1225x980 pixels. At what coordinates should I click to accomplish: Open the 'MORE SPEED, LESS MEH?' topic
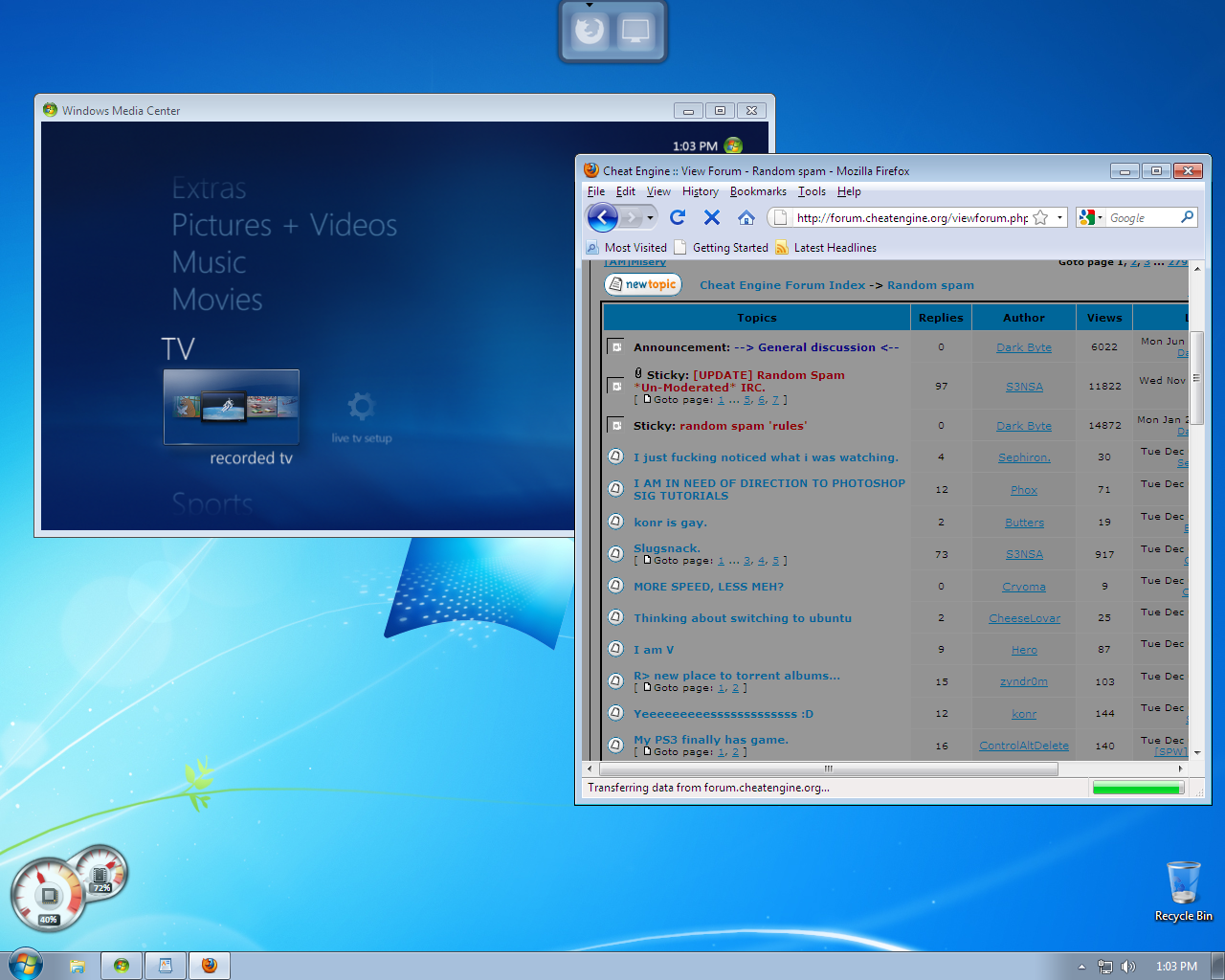pyautogui.click(x=708, y=587)
